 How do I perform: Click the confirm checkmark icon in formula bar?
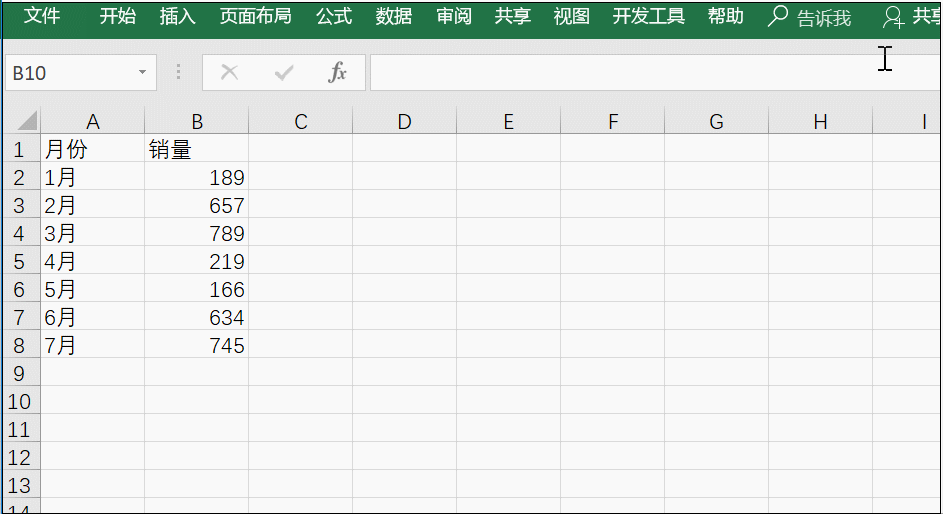[x=283, y=73]
